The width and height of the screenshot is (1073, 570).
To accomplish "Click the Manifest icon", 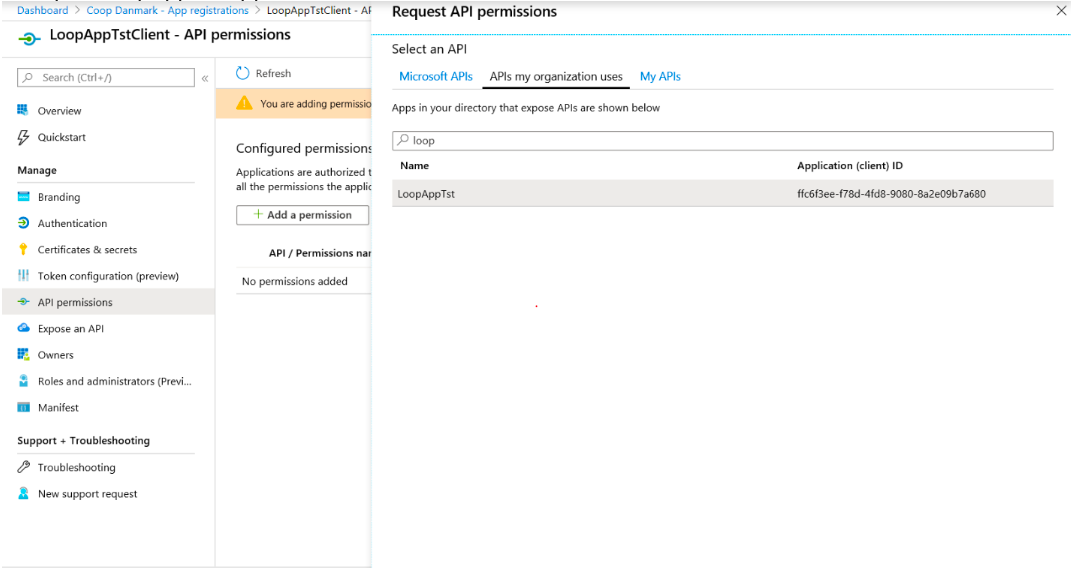I will click(23, 407).
